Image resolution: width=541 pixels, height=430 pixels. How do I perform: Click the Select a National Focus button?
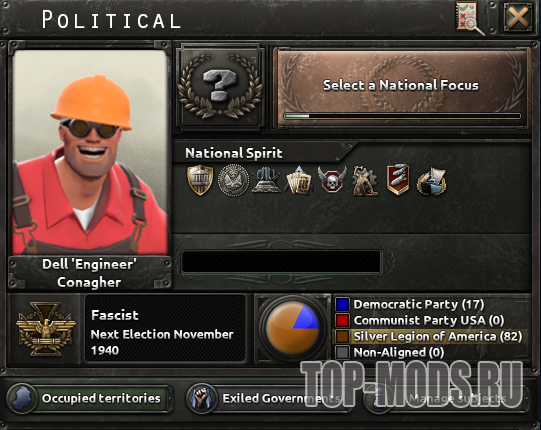[401, 88]
